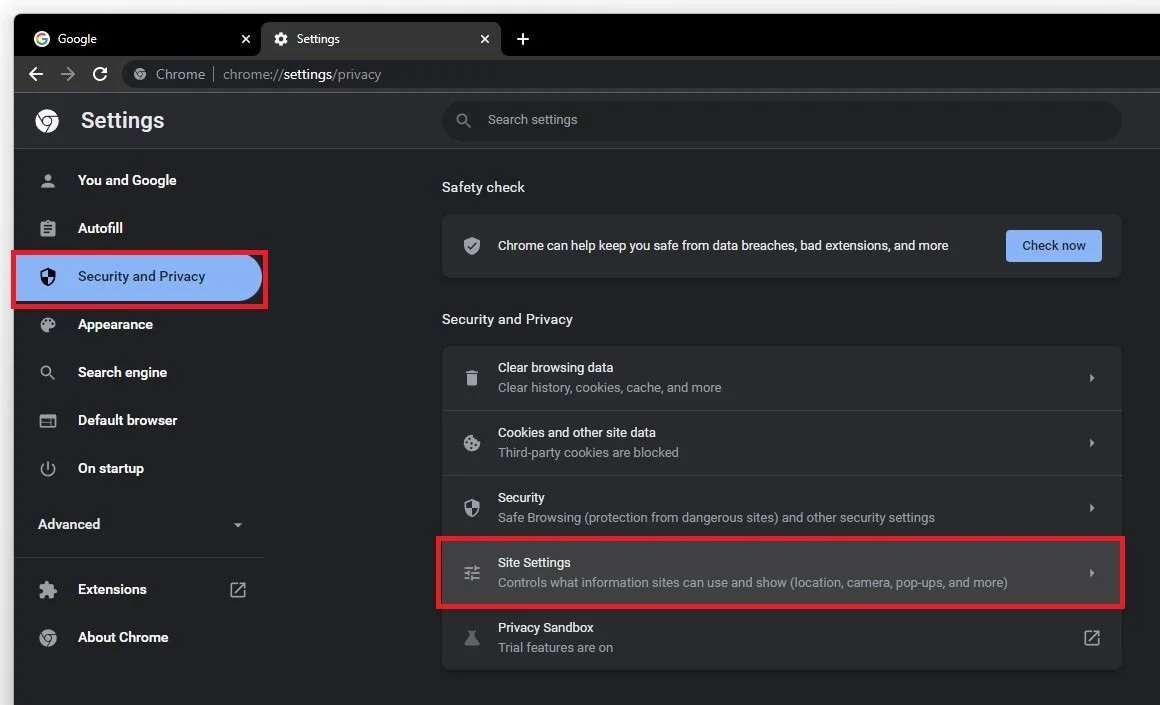The image size is (1160, 705).
Task: Click the magnifier icon in Search settings
Action: coord(463,120)
